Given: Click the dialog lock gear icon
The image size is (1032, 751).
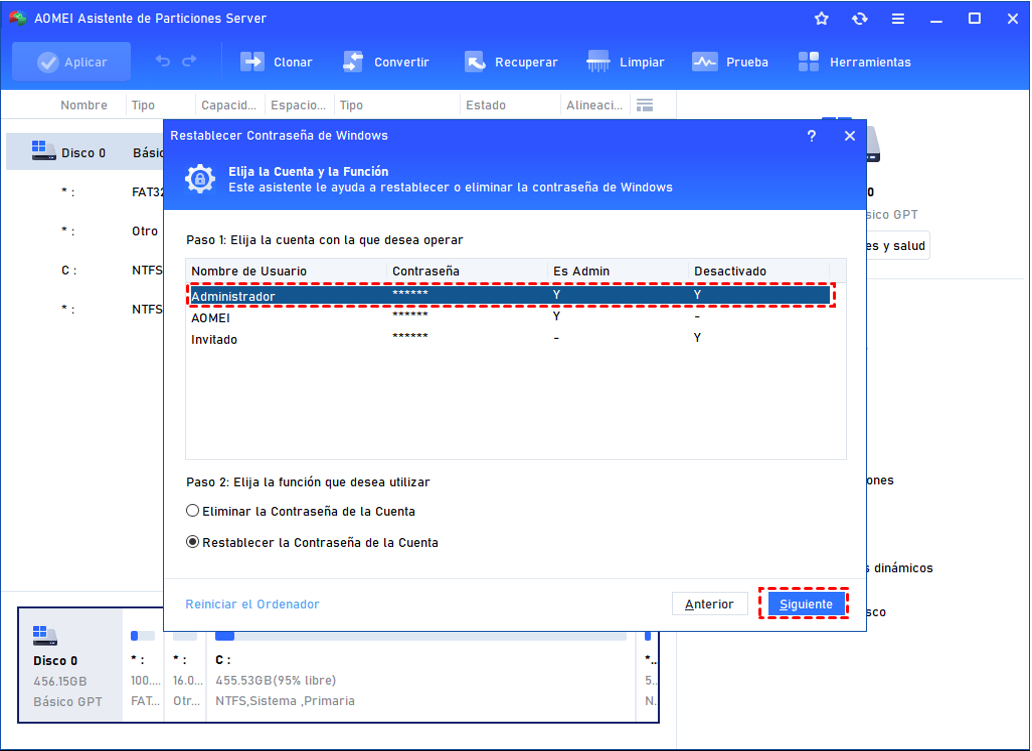Looking at the screenshot, I should [200, 178].
